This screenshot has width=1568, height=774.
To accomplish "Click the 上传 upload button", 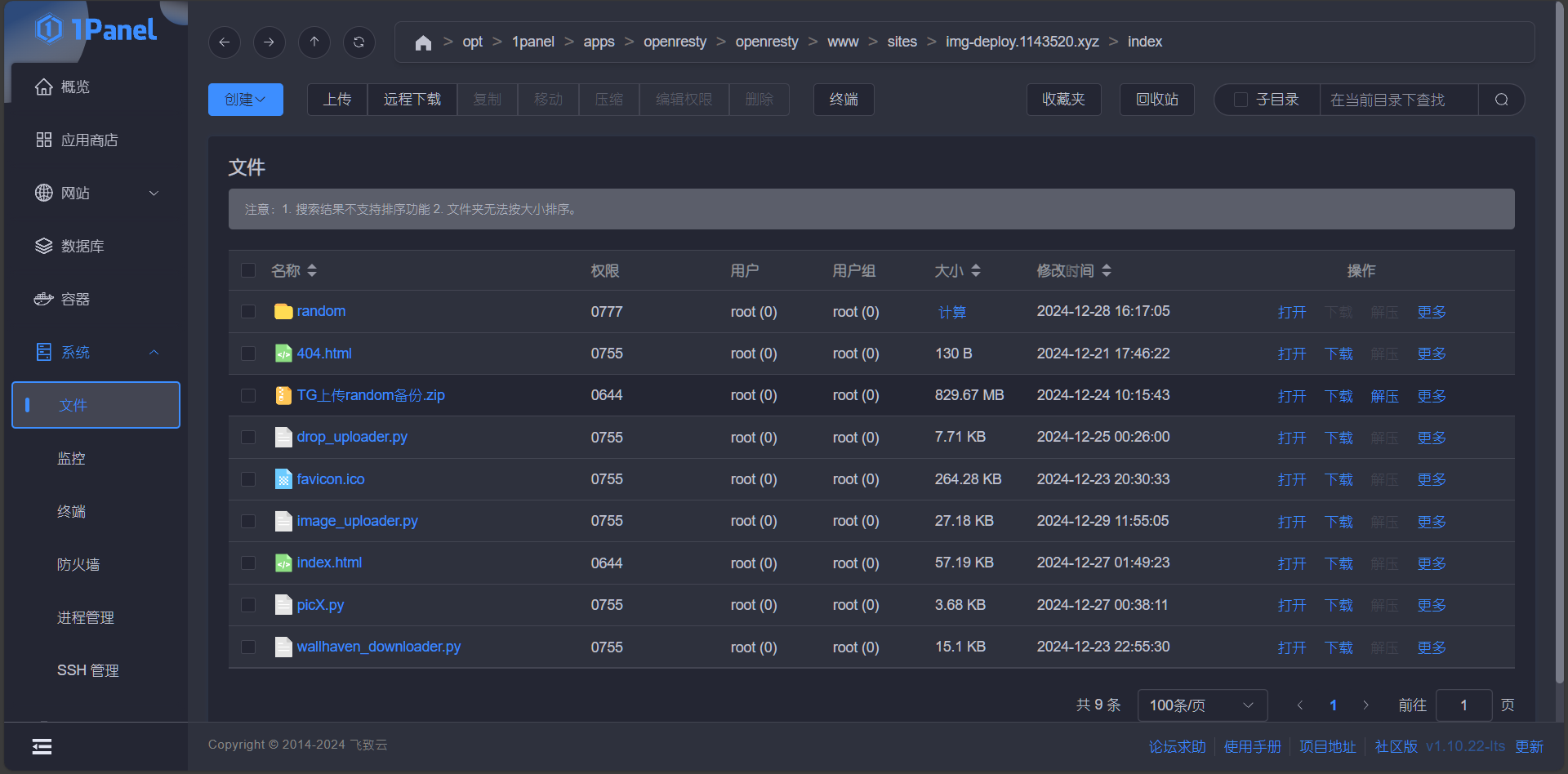I will (337, 100).
